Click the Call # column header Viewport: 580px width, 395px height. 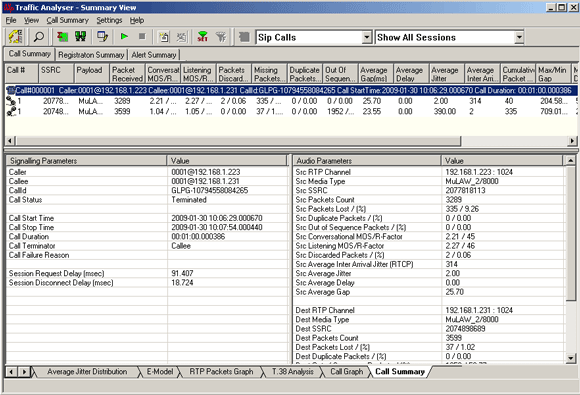click(21, 74)
